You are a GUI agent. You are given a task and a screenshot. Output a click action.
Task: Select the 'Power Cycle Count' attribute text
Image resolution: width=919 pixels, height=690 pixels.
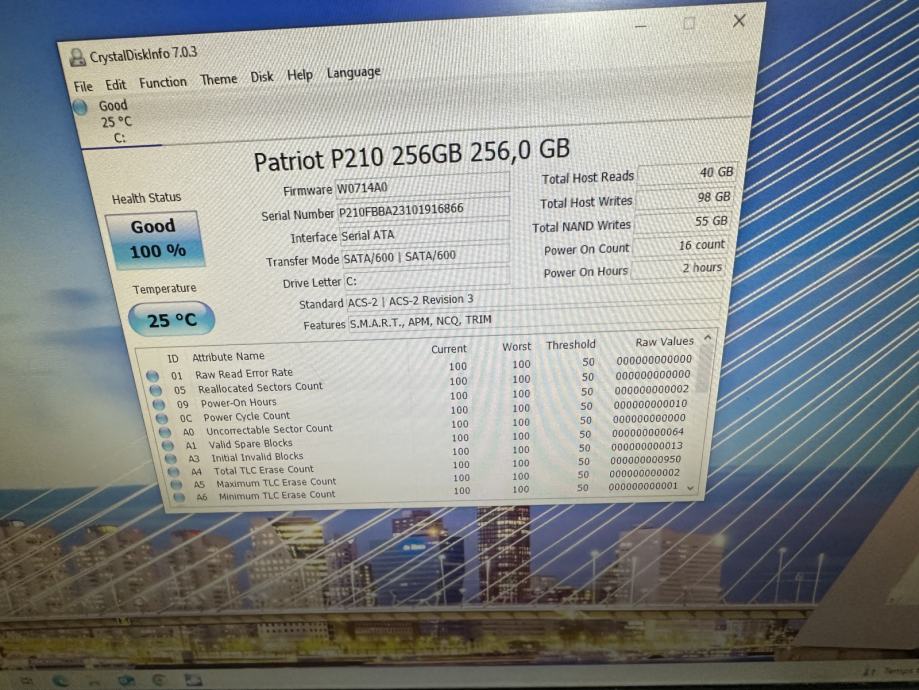click(x=246, y=416)
